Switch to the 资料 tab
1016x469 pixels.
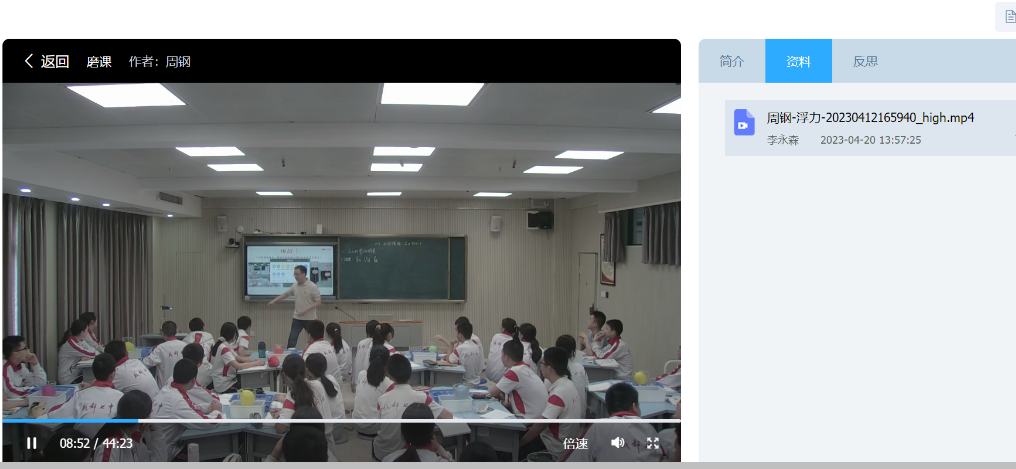pyautogui.click(x=798, y=62)
